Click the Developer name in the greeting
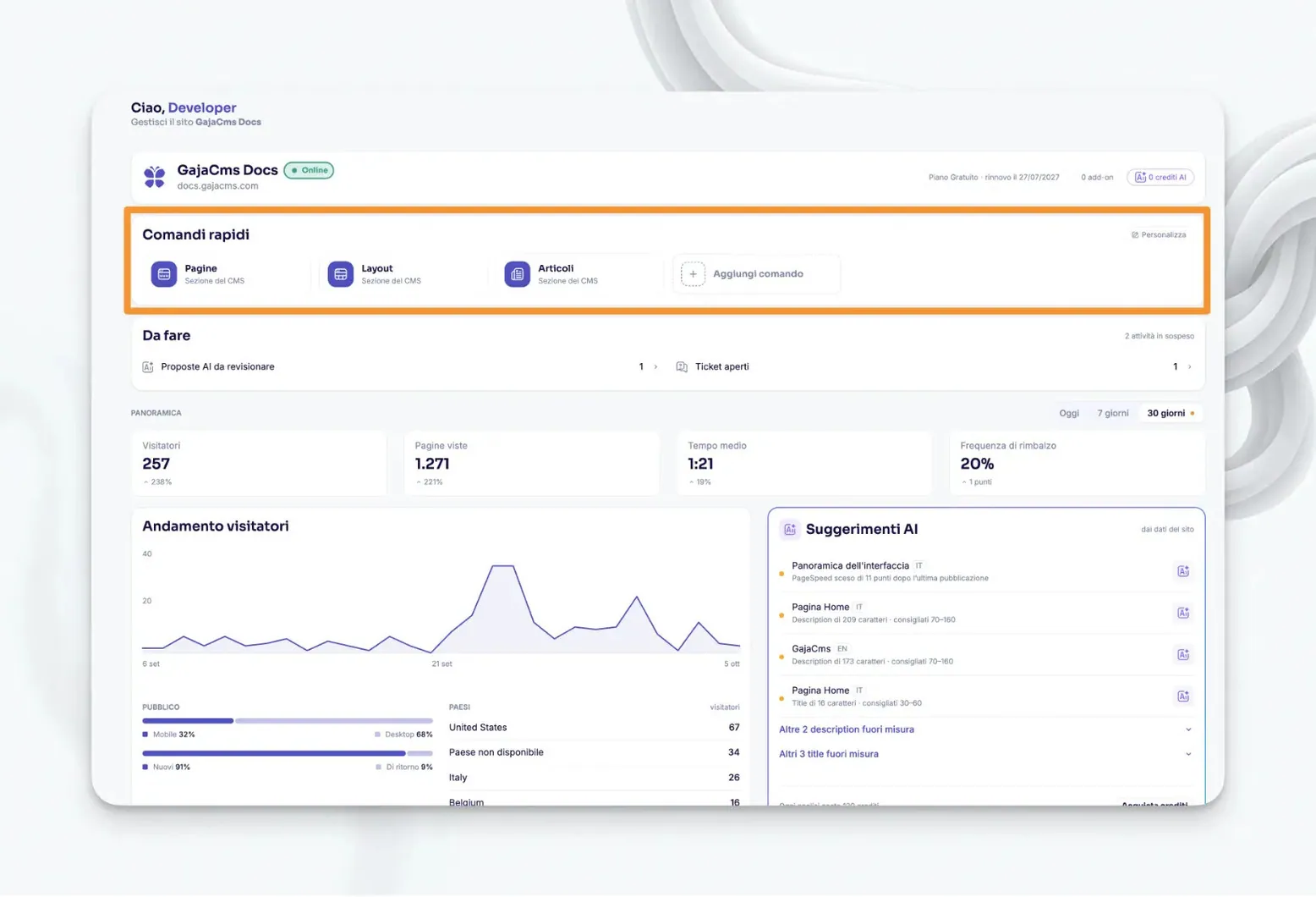 pyautogui.click(x=202, y=107)
